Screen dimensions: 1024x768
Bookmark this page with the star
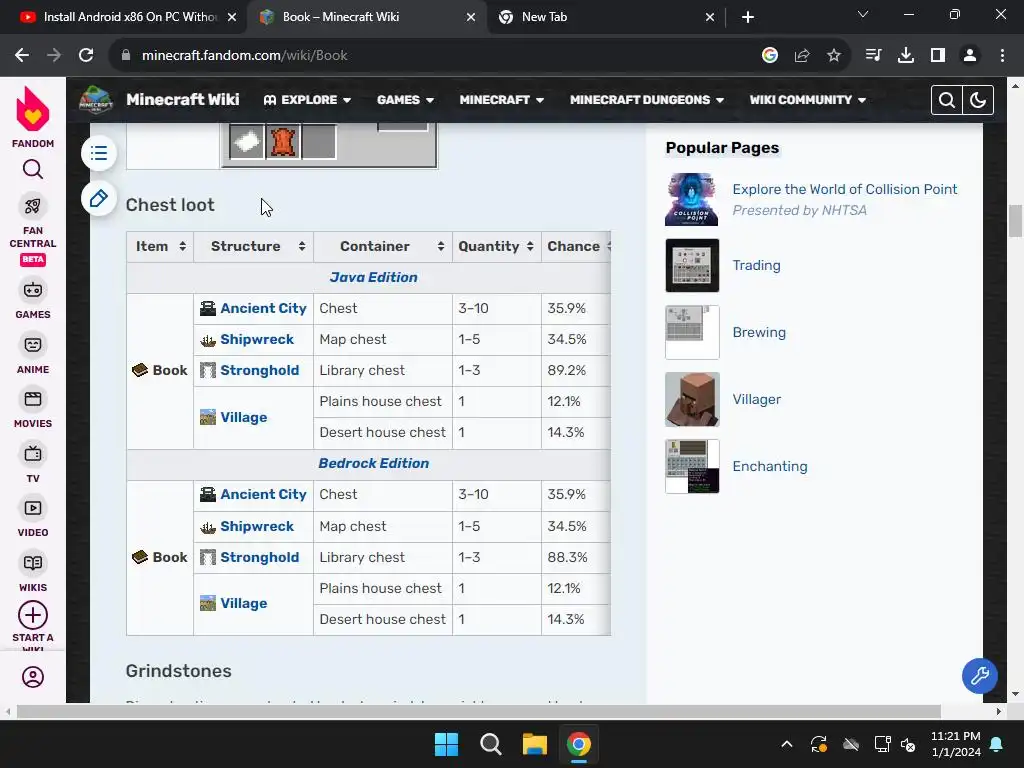click(833, 56)
